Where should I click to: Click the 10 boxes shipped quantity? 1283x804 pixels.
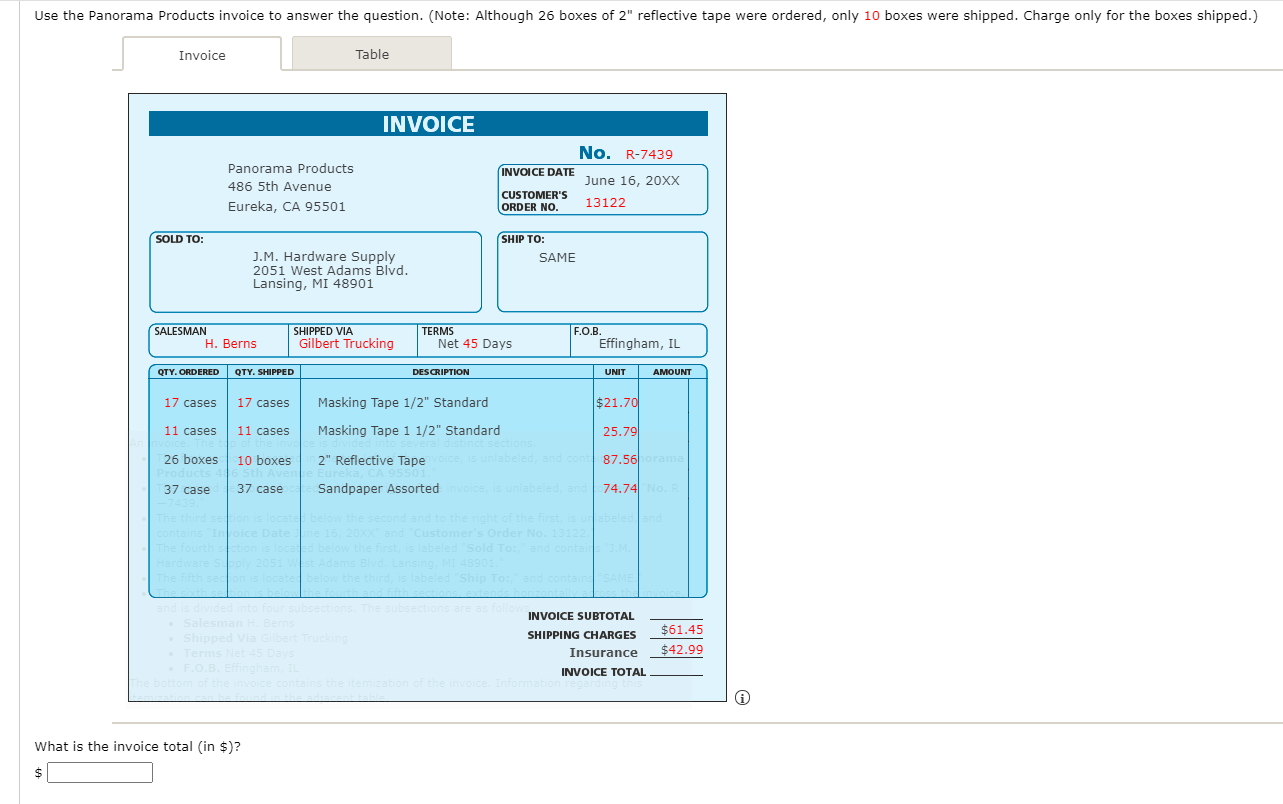coord(264,460)
